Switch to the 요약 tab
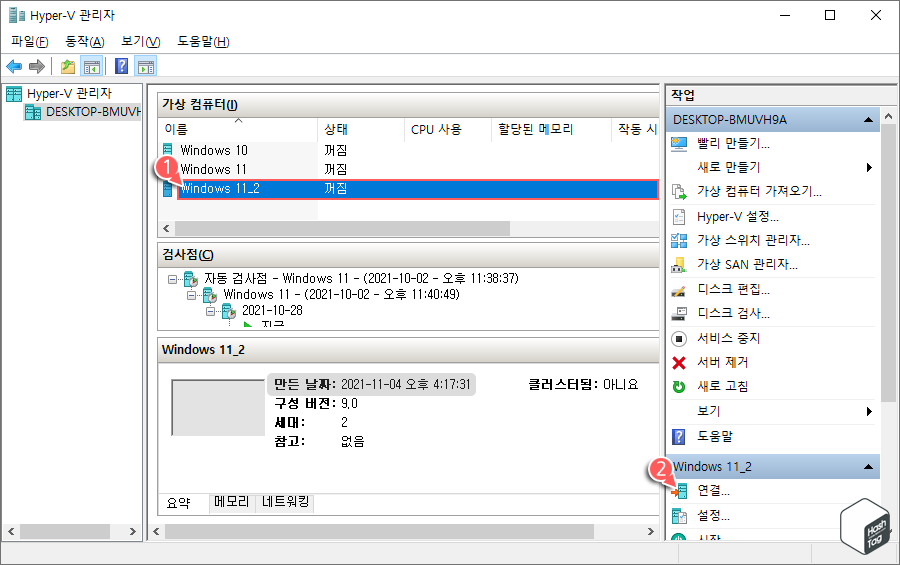The image size is (900, 565). [x=179, y=503]
